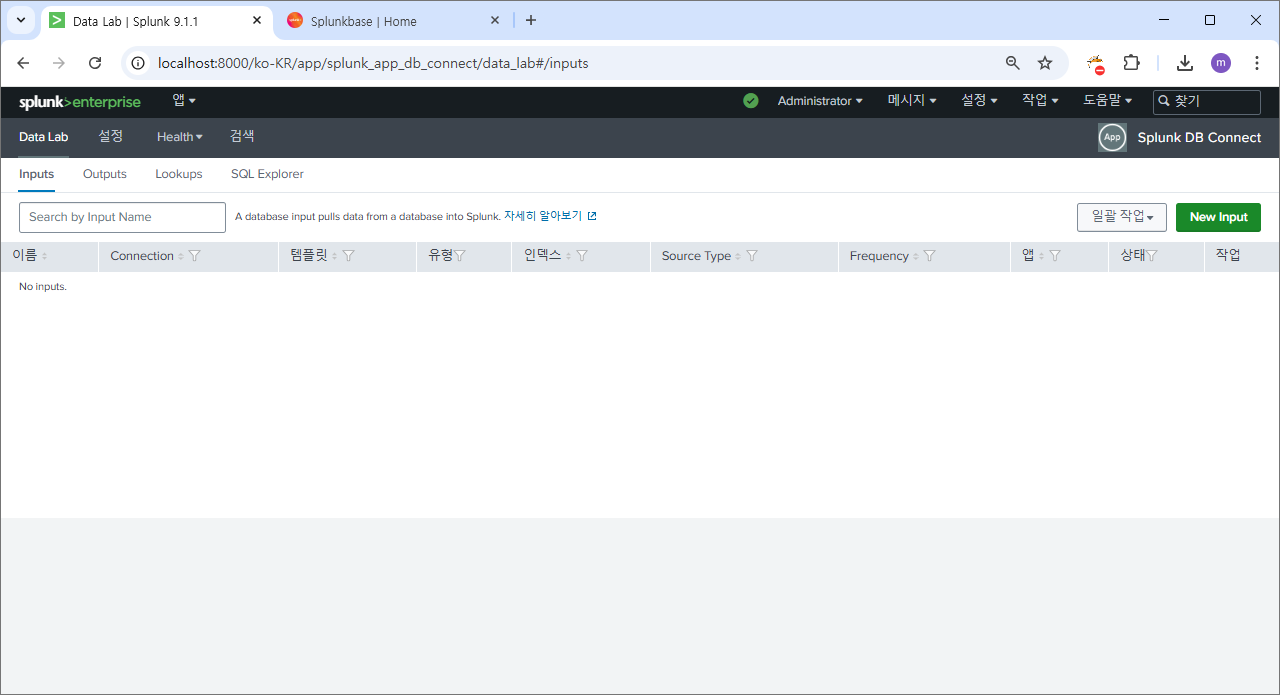Click the Splunk DB Connect App icon
Image resolution: width=1280 pixels, height=695 pixels.
(x=1112, y=138)
